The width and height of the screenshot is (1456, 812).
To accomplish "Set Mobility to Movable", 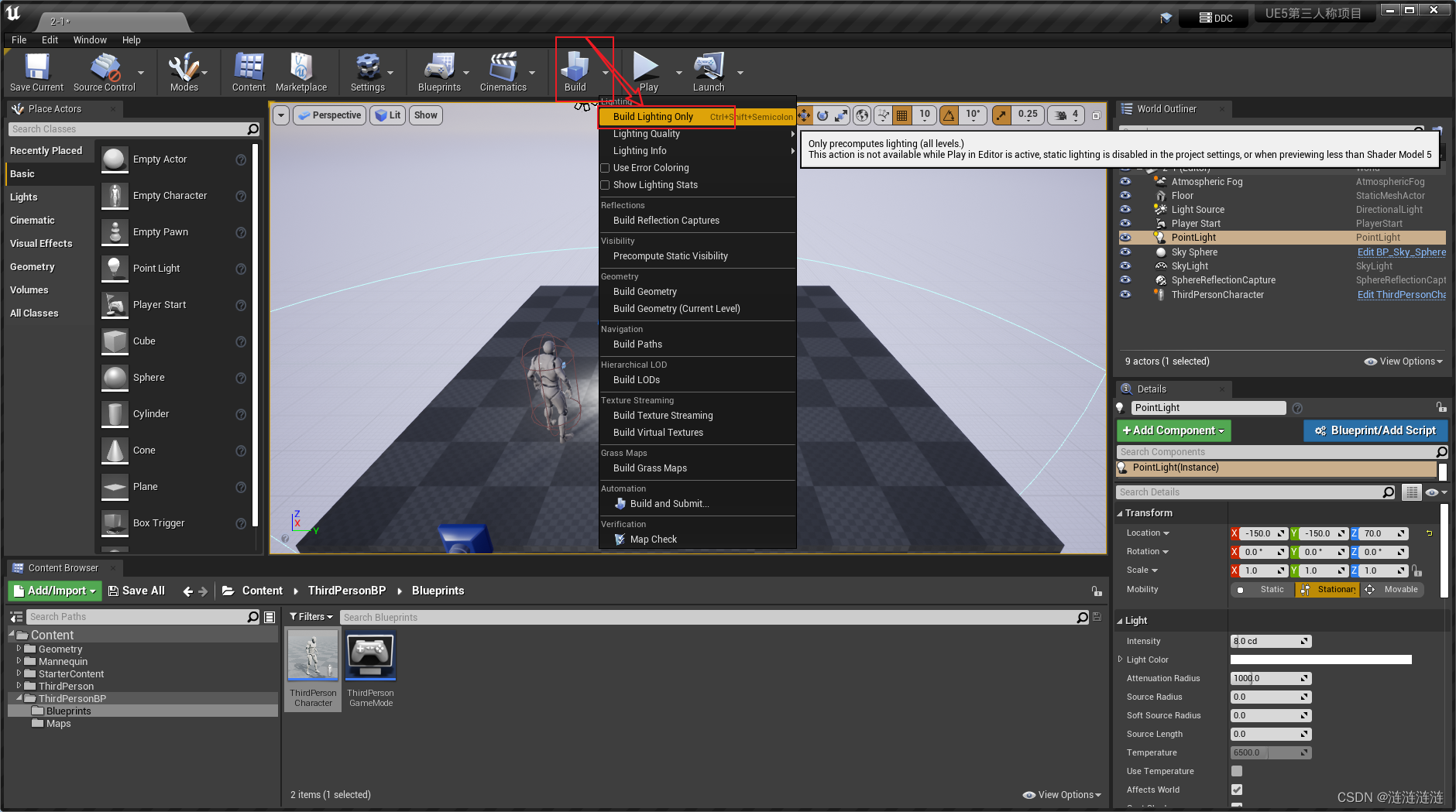I will click(x=1392, y=590).
